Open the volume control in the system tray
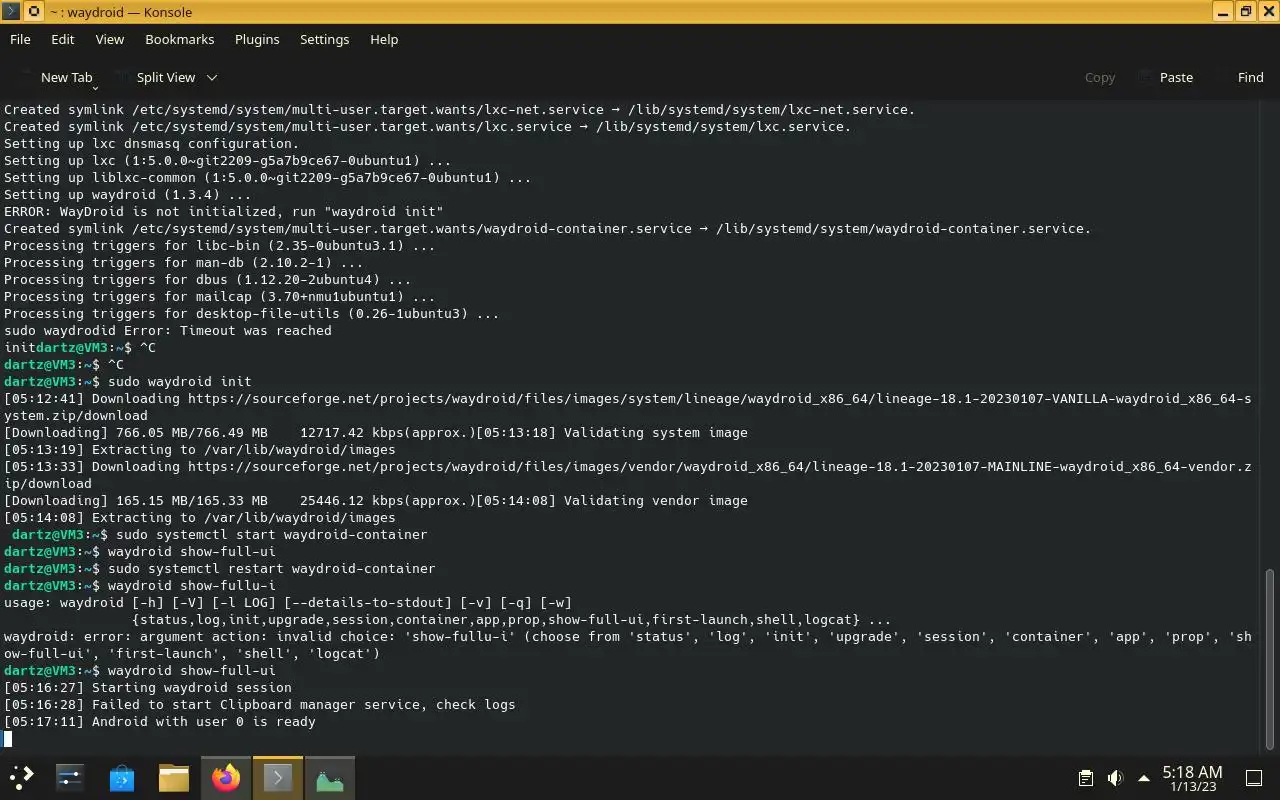 click(1115, 778)
